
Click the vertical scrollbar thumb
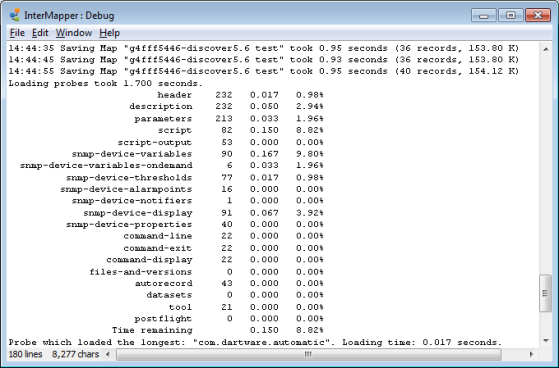click(545, 293)
